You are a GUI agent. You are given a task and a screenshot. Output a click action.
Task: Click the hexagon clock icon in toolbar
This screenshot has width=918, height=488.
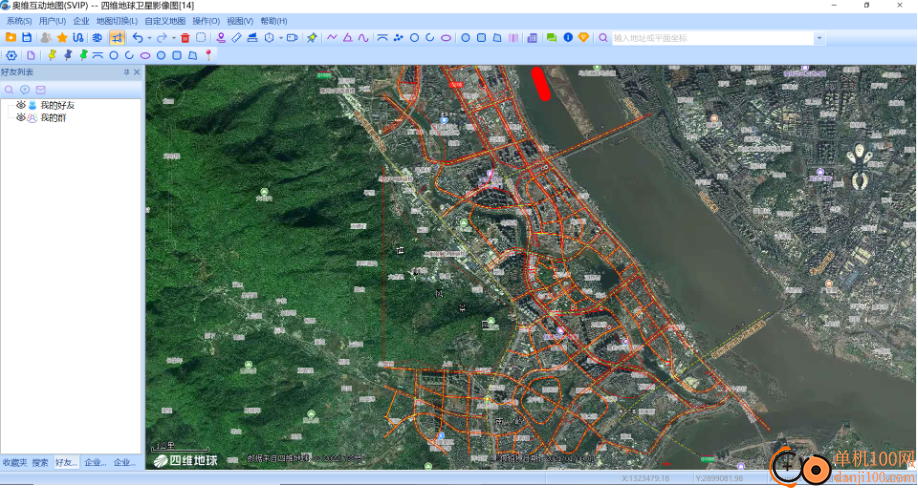pos(269,37)
